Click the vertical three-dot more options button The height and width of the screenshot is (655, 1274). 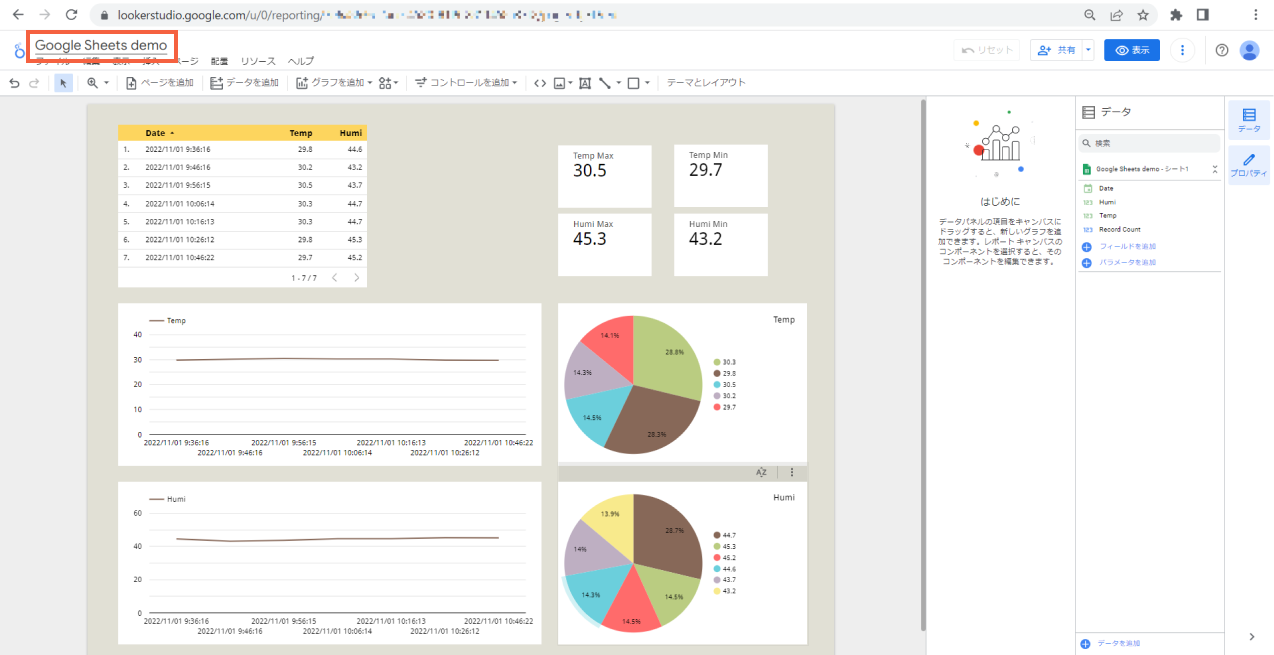(x=1183, y=50)
